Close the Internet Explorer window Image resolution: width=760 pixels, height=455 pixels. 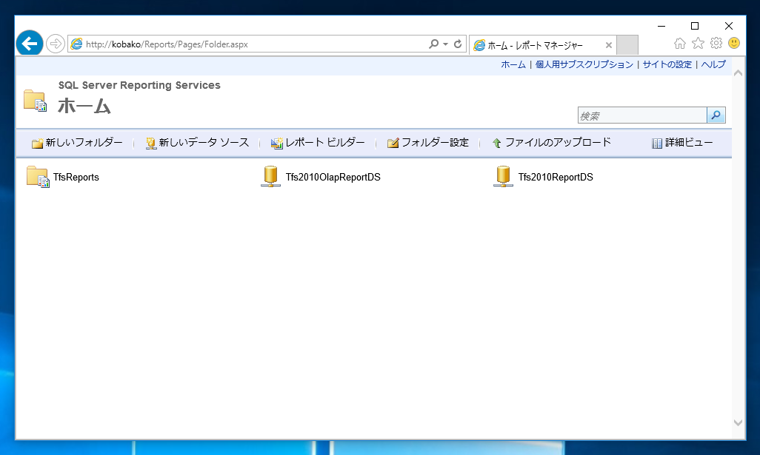(x=728, y=26)
